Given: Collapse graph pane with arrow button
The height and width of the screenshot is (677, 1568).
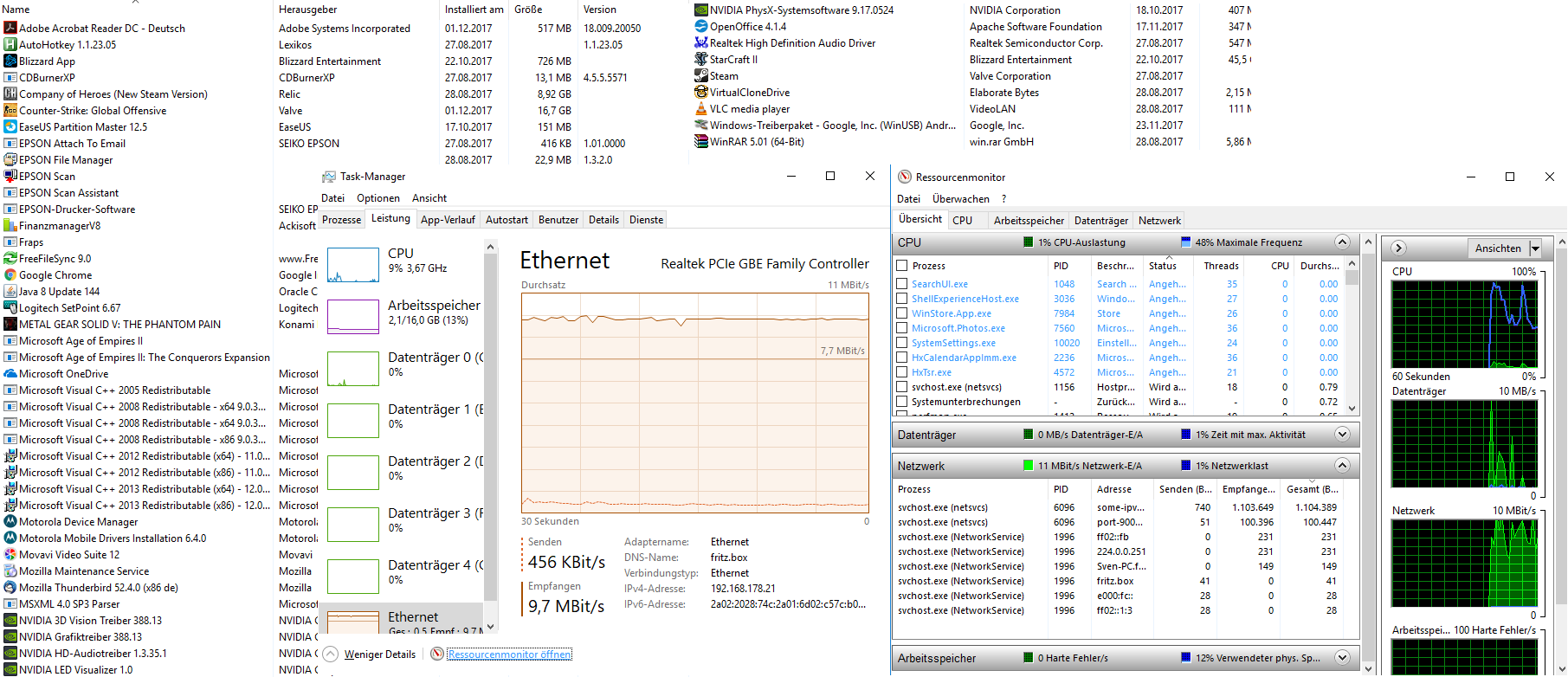Looking at the screenshot, I should pos(1398,248).
